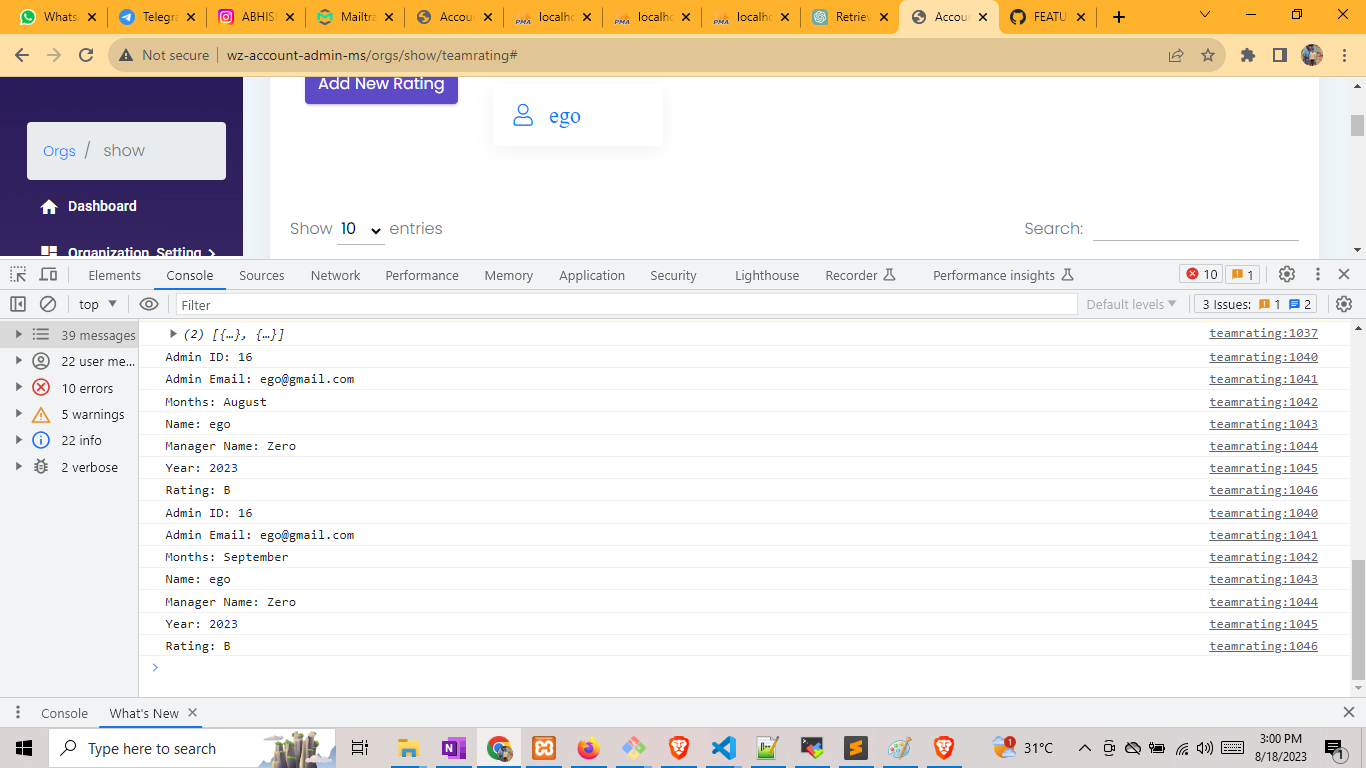
Task: Expand the 10 errors message group
Action: coord(18,388)
